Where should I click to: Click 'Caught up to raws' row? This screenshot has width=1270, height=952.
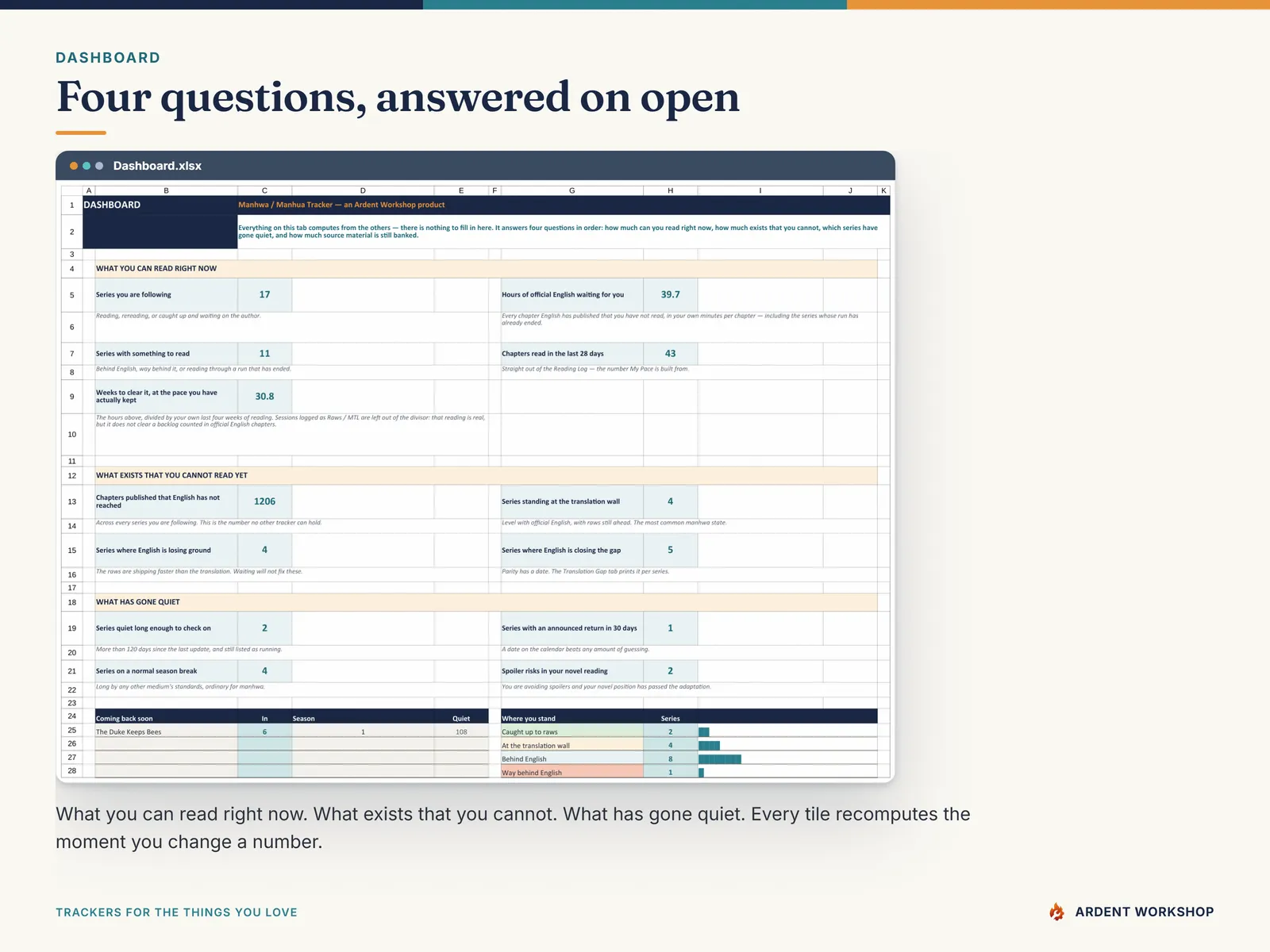[x=689, y=731]
